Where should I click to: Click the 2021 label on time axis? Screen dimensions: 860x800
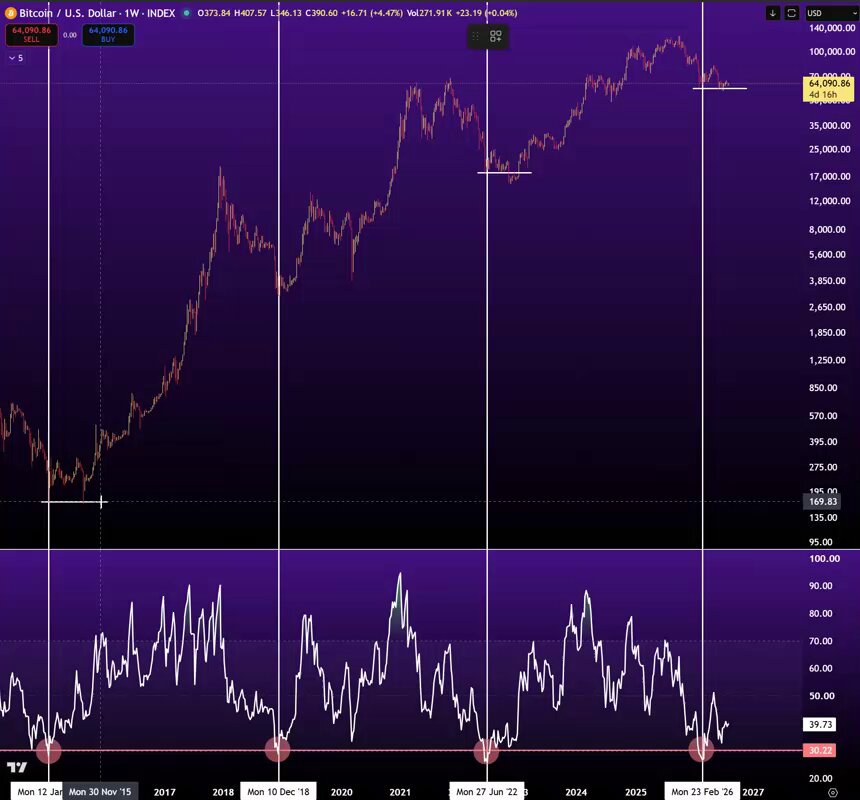point(400,792)
